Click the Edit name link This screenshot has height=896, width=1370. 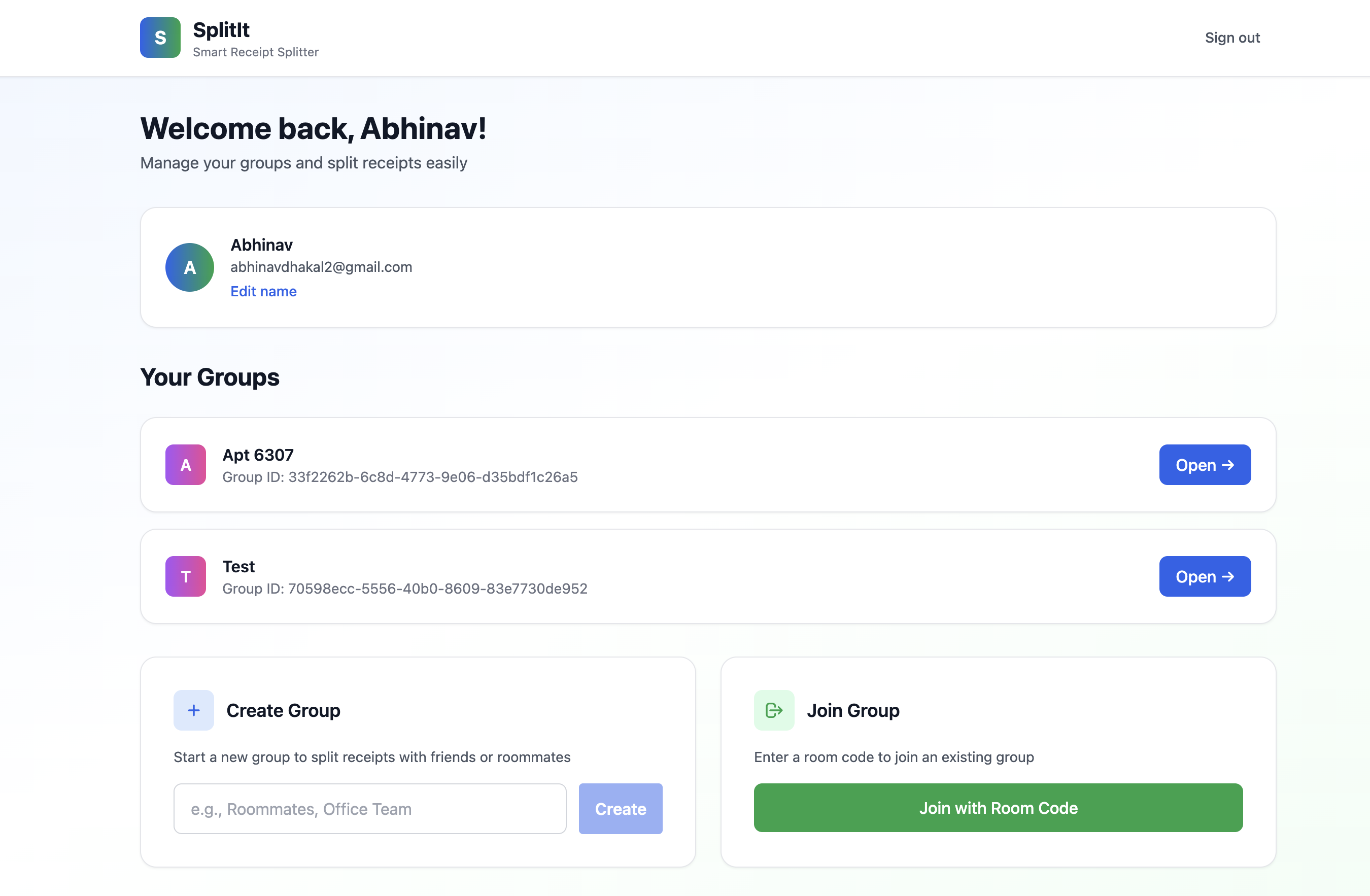pyautogui.click(x=263, y=291)
